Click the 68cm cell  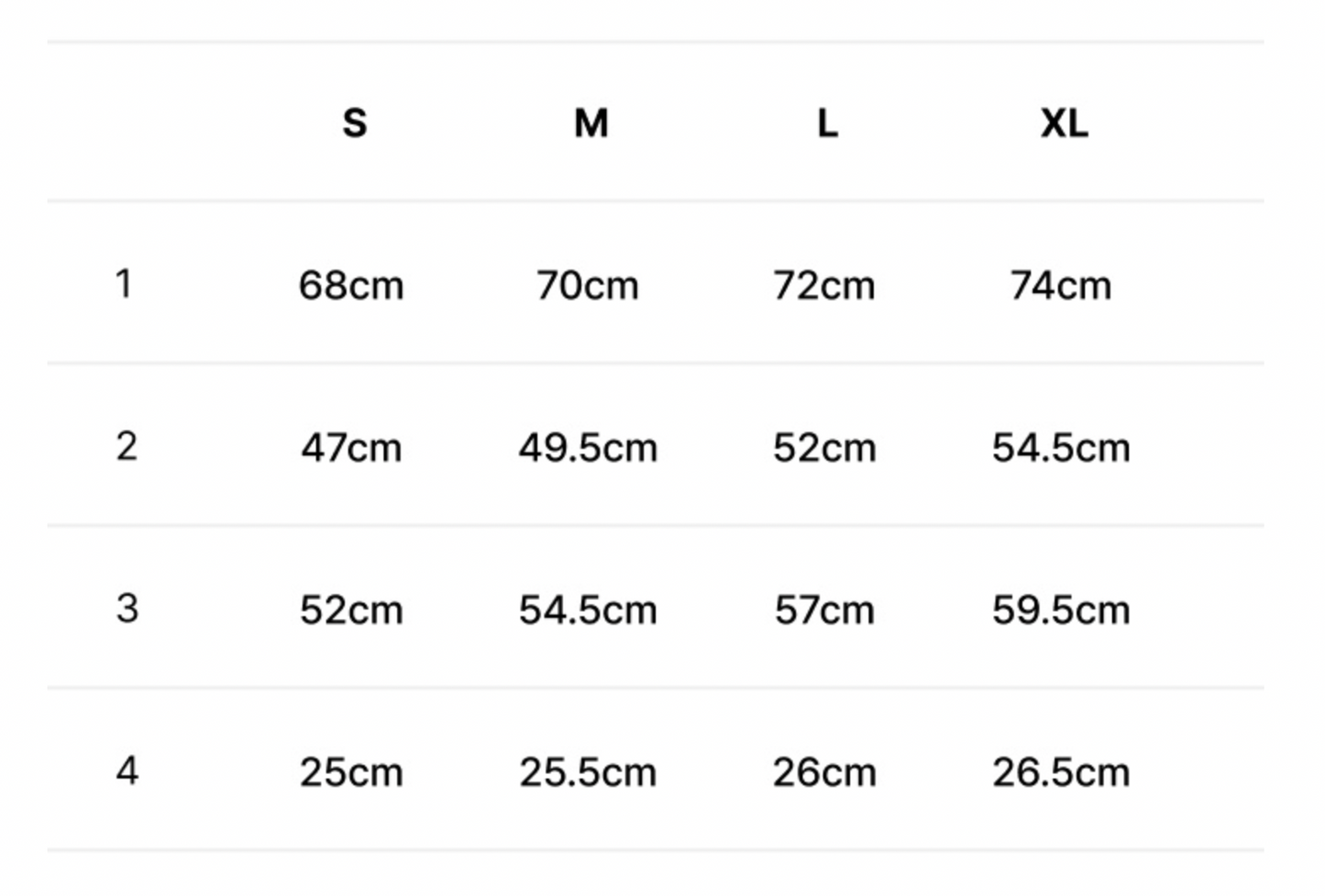[x=351, y=285]
